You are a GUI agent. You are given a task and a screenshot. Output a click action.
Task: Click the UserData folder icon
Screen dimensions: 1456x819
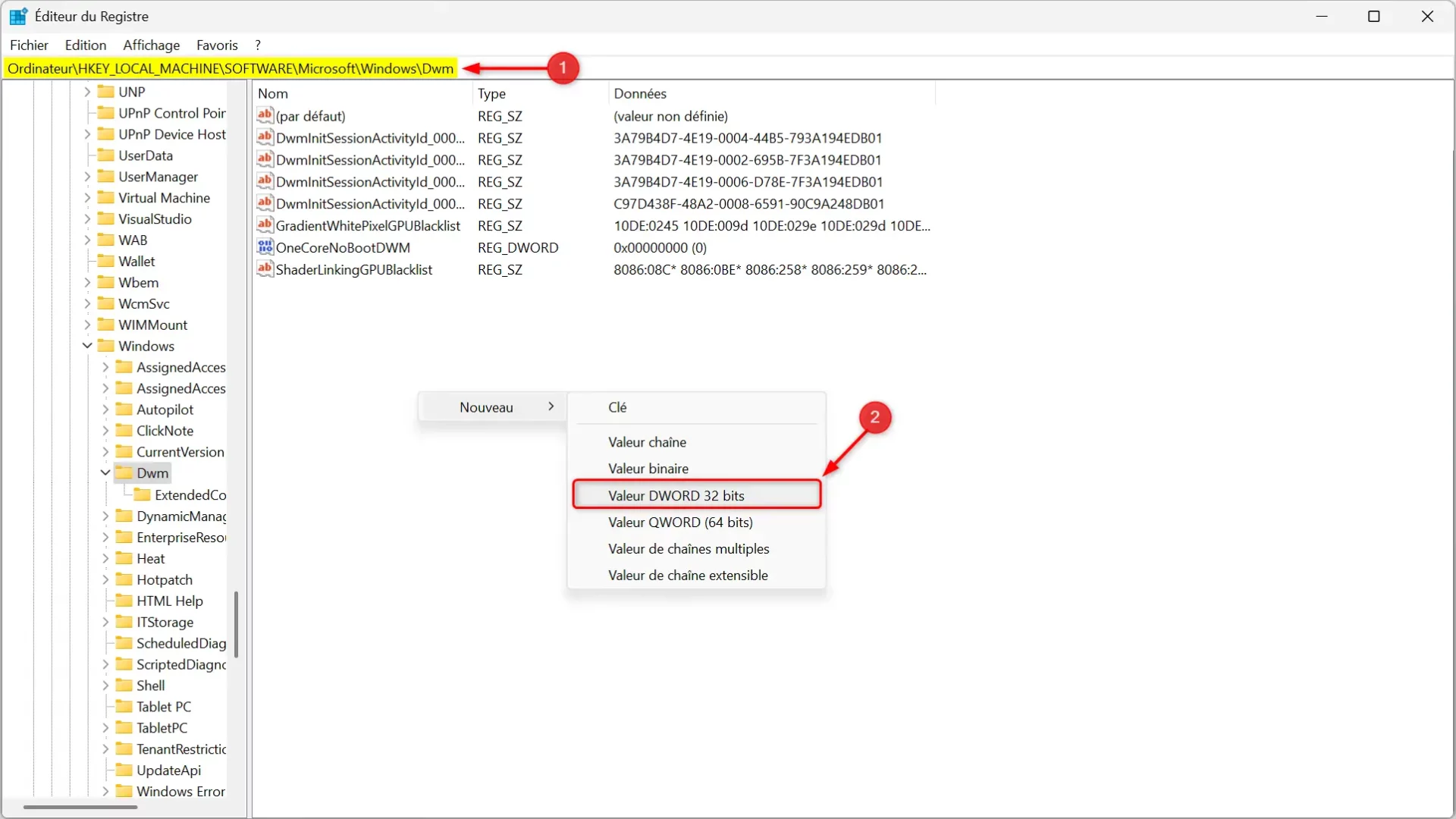pyautogui.click(x=105, y=155)
